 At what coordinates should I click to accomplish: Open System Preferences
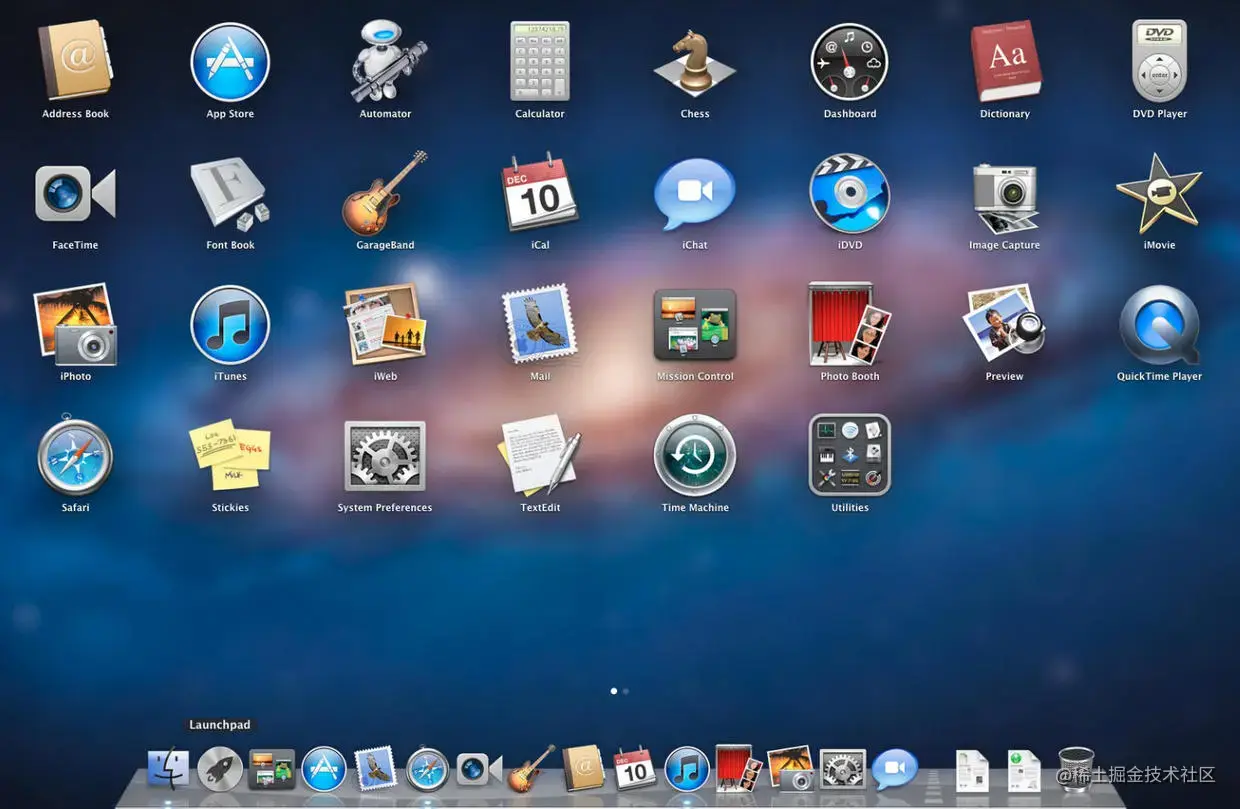tap(385, 456)
